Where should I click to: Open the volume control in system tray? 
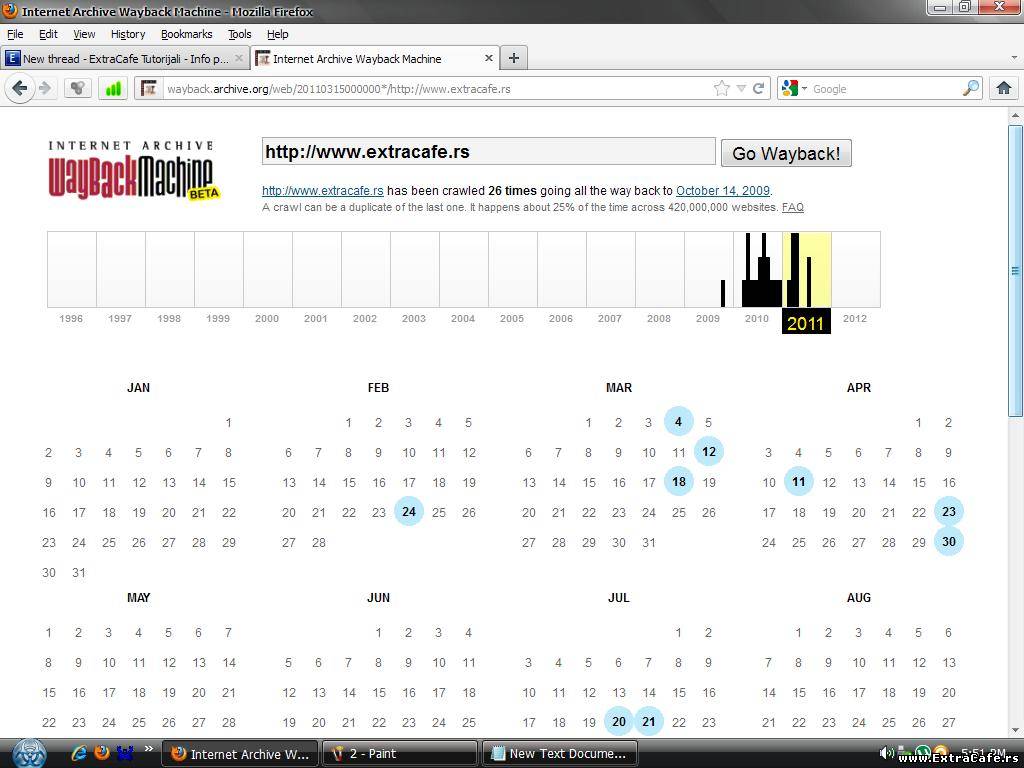(x=886, y=753)
